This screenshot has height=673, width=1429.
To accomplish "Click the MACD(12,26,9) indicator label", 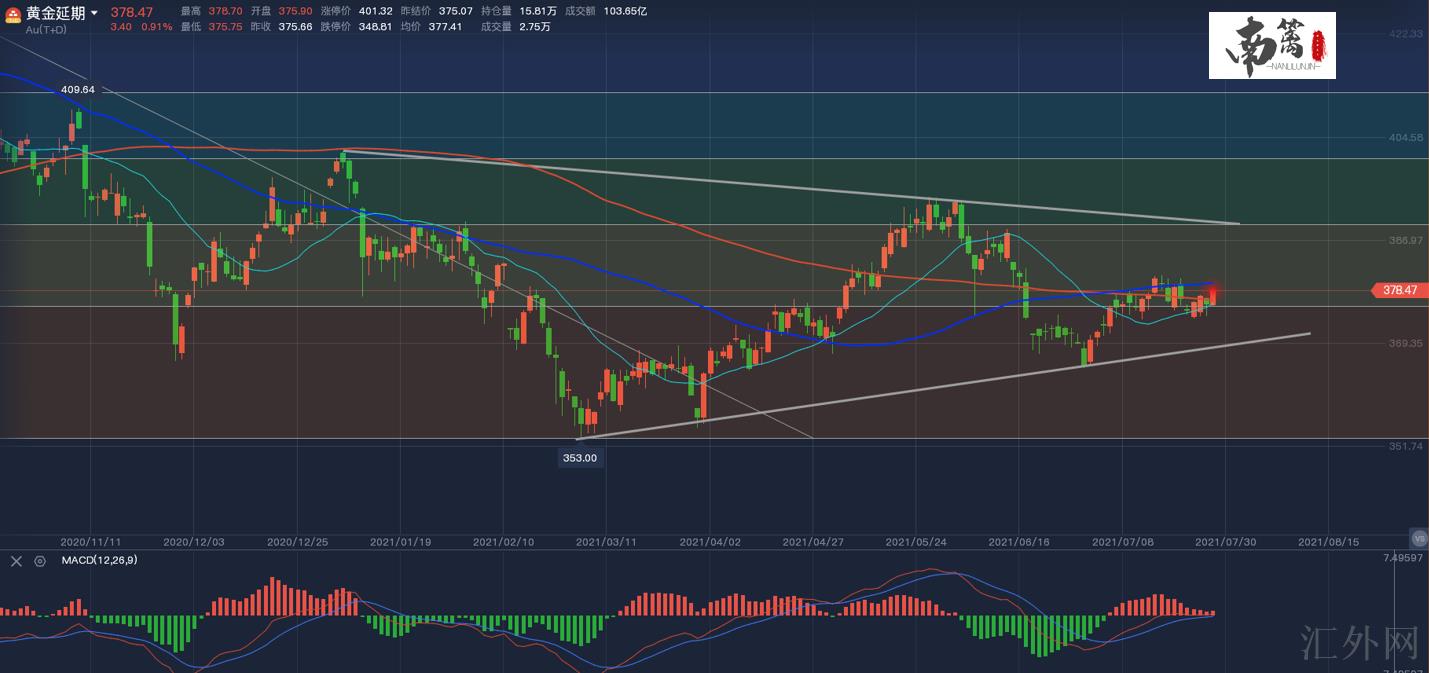I will point(99,560).
